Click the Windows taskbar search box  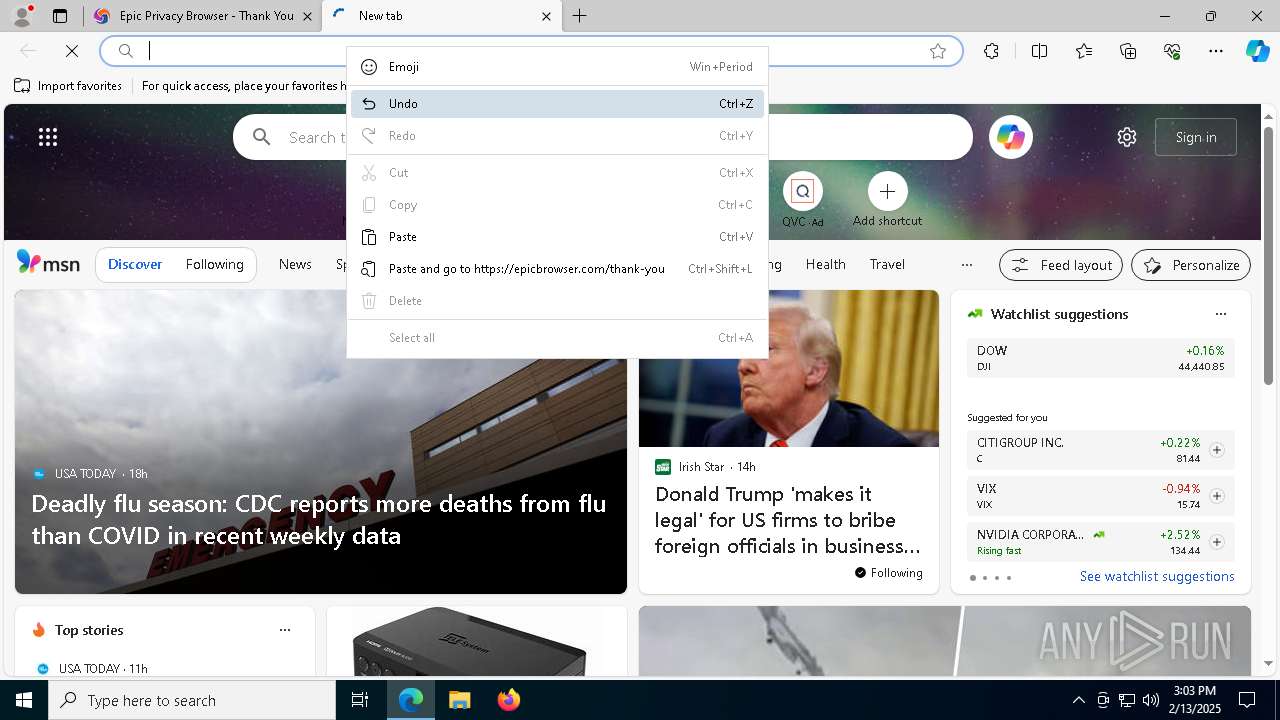(x=192, y=700)
